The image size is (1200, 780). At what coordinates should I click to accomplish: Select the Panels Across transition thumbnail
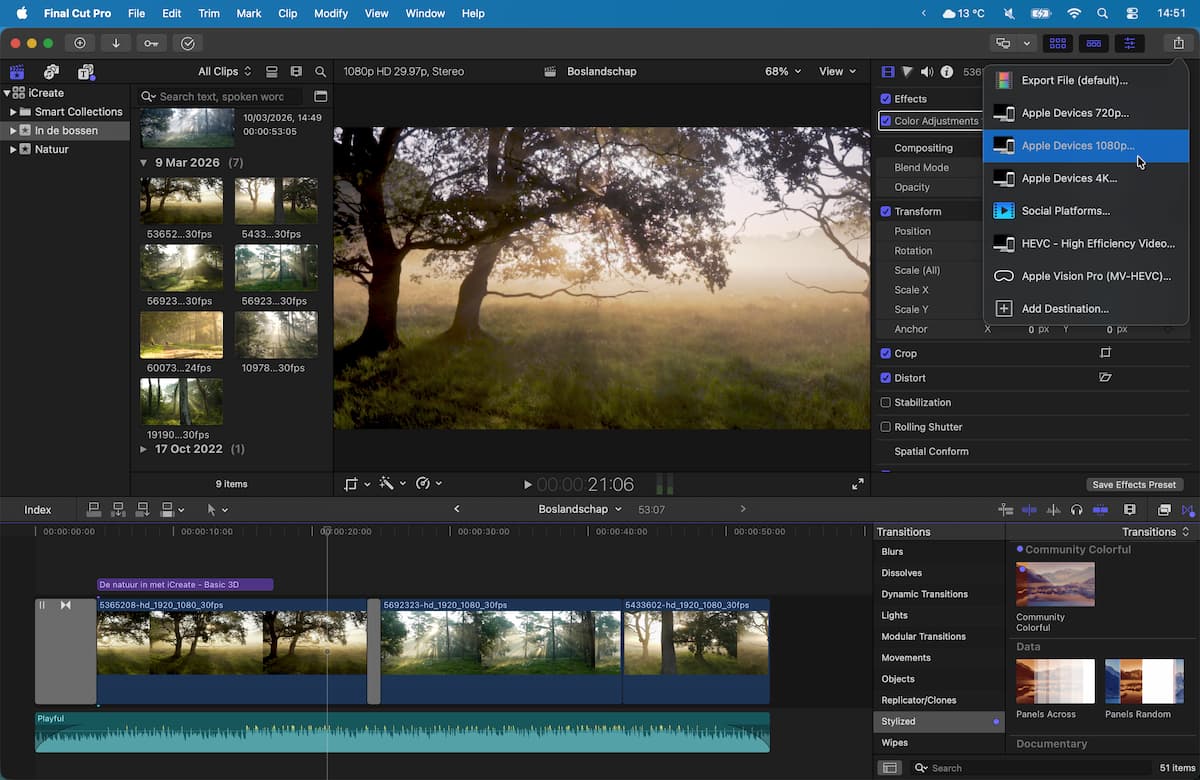point(1055,682)
